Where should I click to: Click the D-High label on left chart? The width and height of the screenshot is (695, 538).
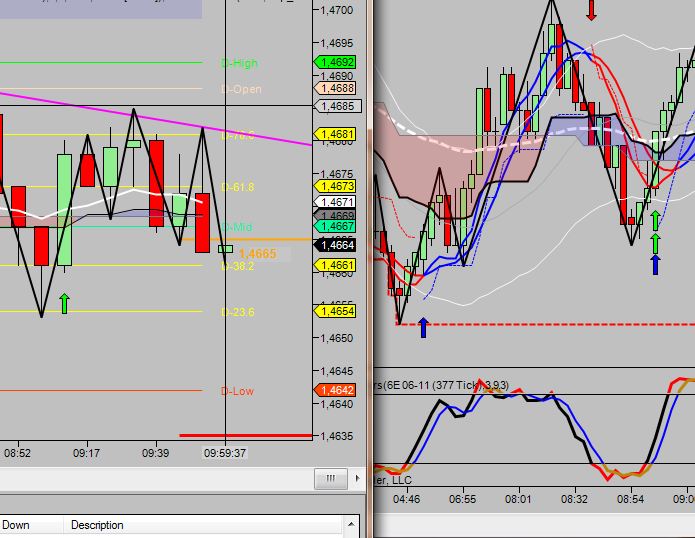tap(239, 63)
